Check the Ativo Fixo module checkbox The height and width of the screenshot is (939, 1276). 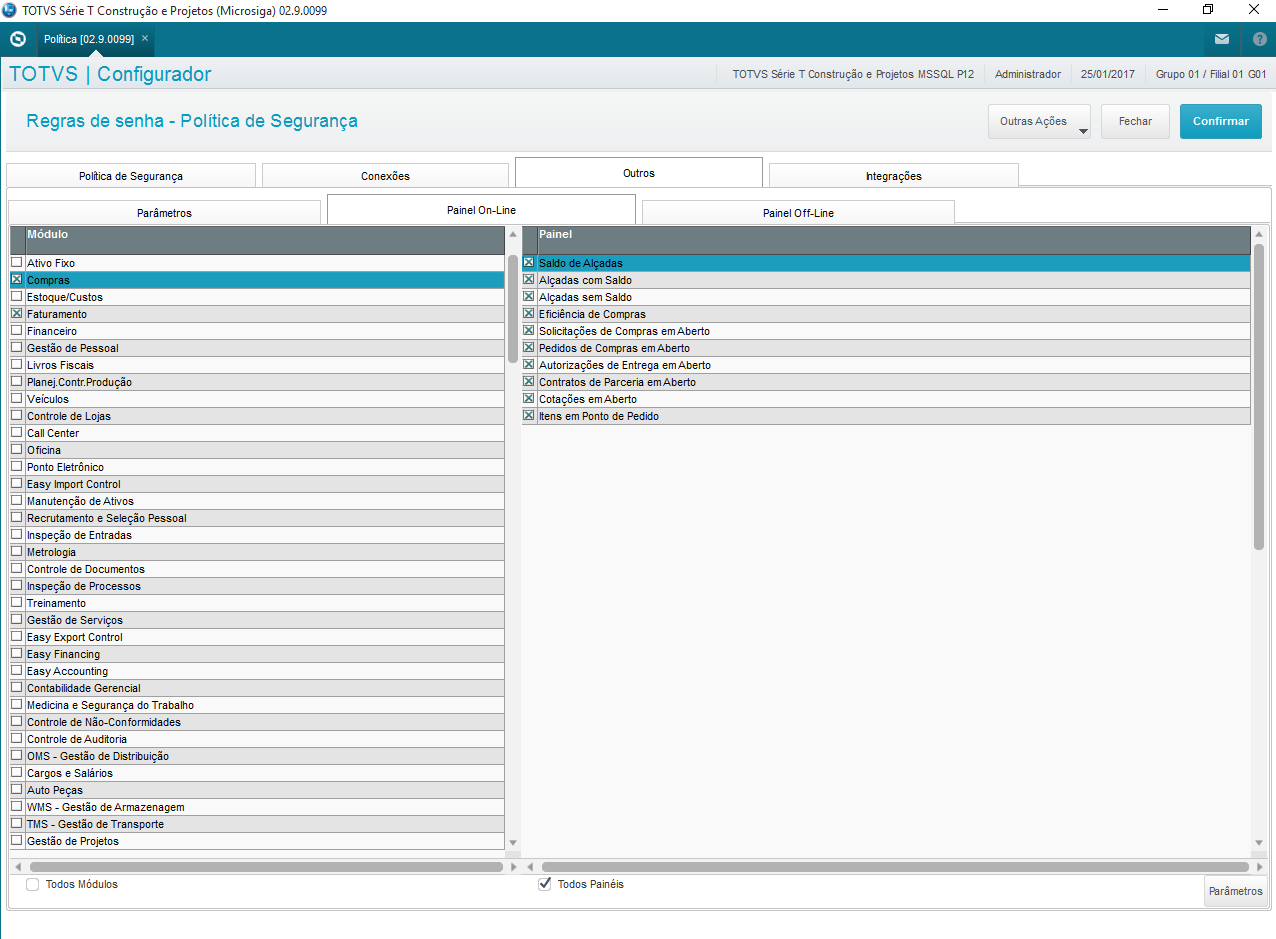16,262
